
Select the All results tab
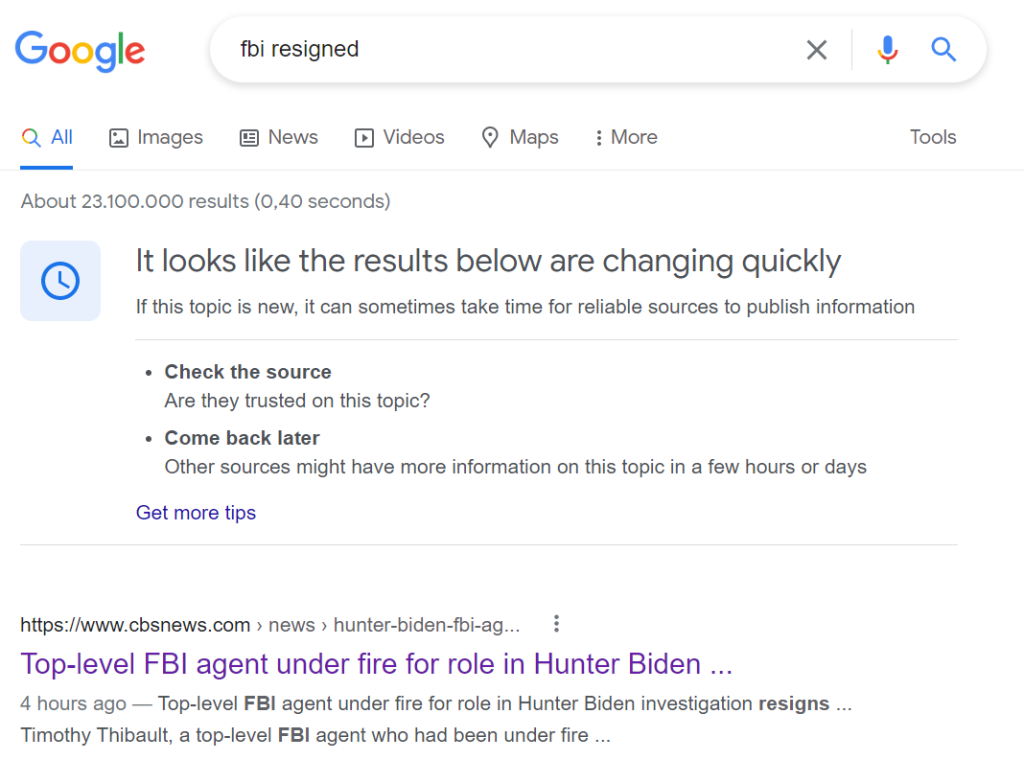pyautogui.click(x=46, y=137)
